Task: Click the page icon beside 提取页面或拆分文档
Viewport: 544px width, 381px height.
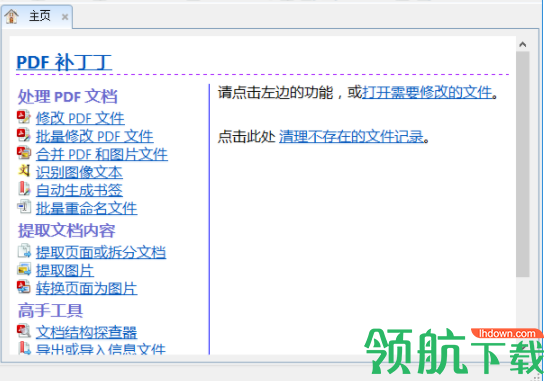Action: pos(24,251)
